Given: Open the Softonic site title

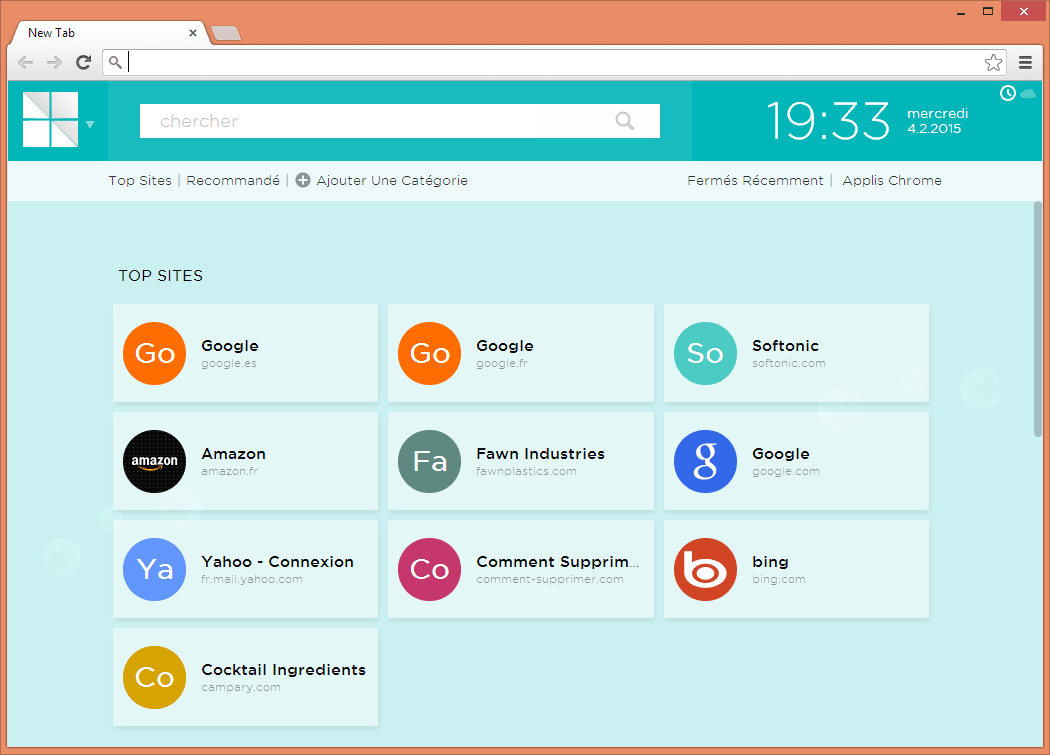Looking at the screenshot, I should 785,346.
